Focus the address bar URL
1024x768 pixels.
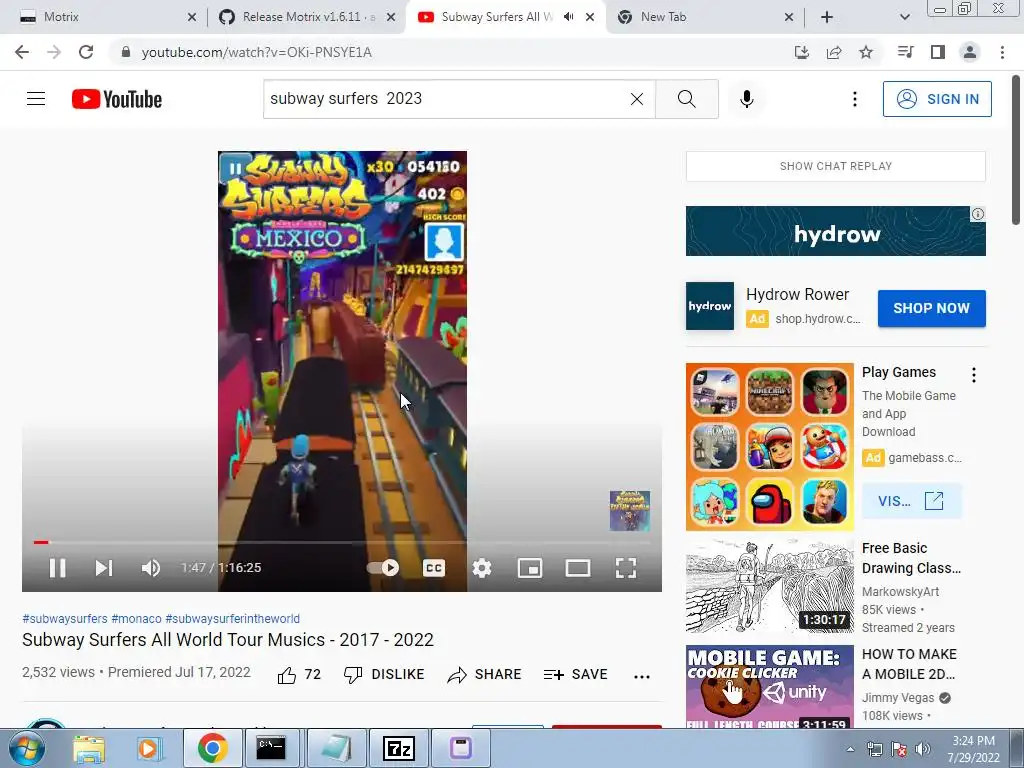point(257,52)
